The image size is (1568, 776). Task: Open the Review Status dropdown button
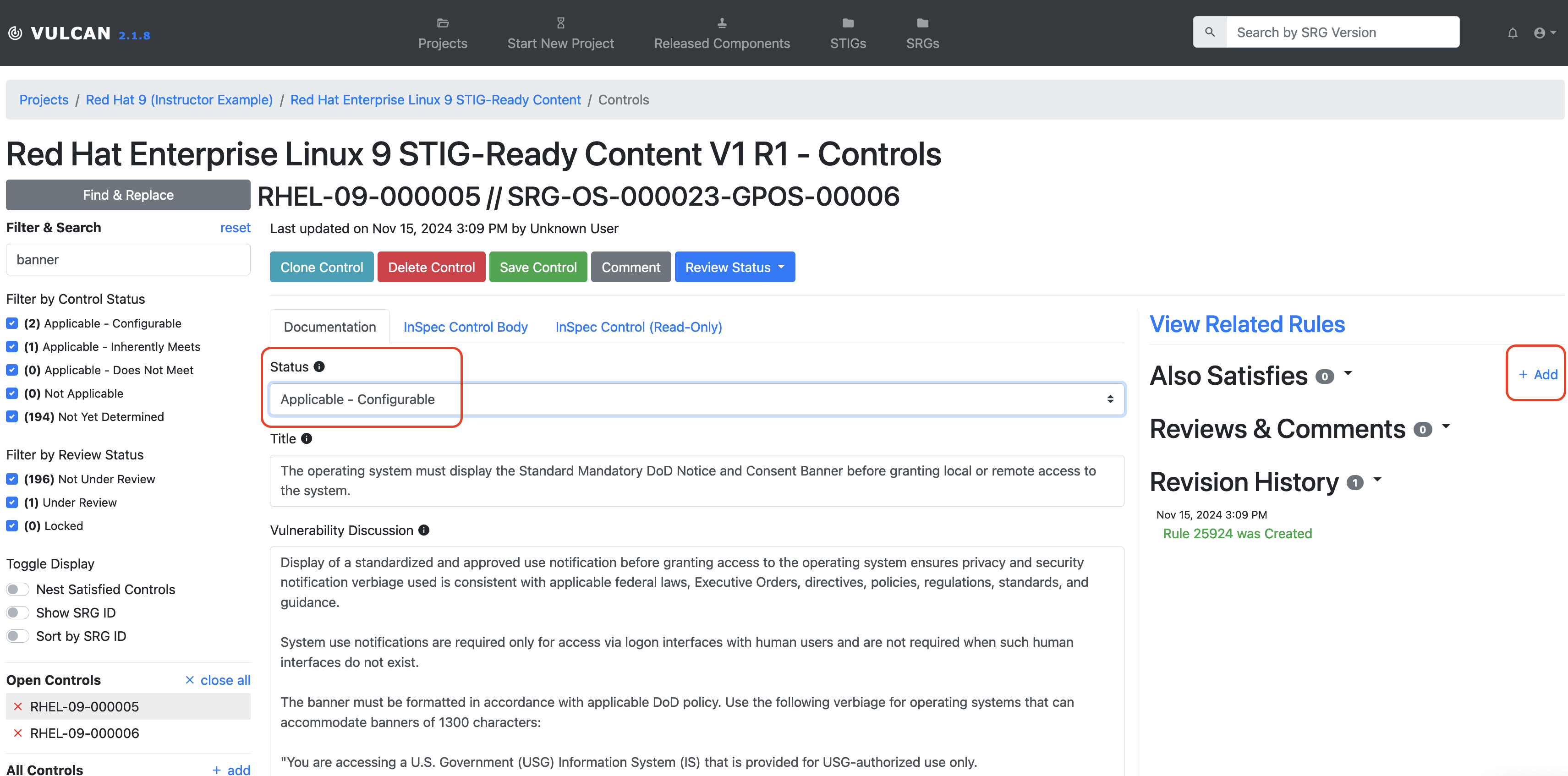734,267
